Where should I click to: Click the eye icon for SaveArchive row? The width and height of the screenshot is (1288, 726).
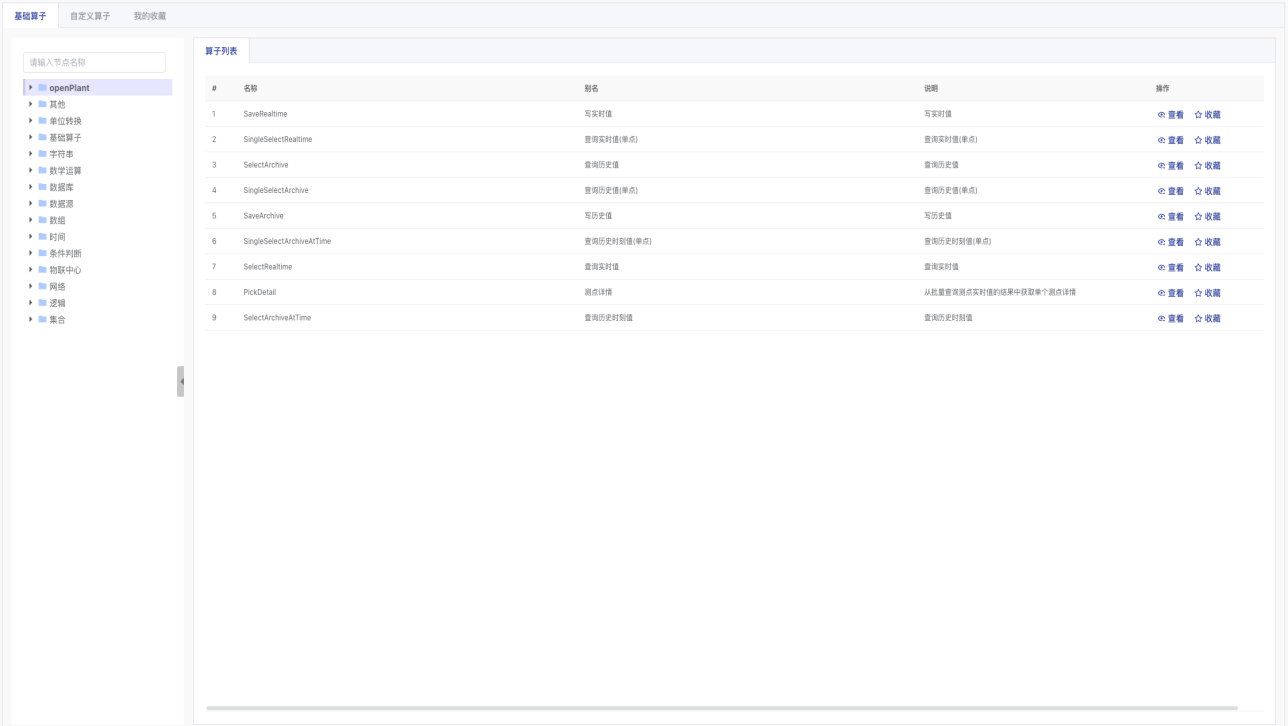(1161, 217)
